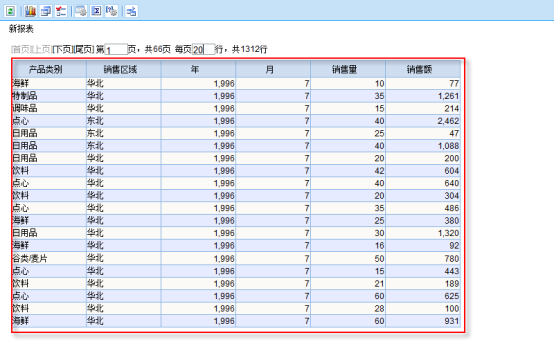
Task: Click sales amount cell 780
Action: point(423,259)
